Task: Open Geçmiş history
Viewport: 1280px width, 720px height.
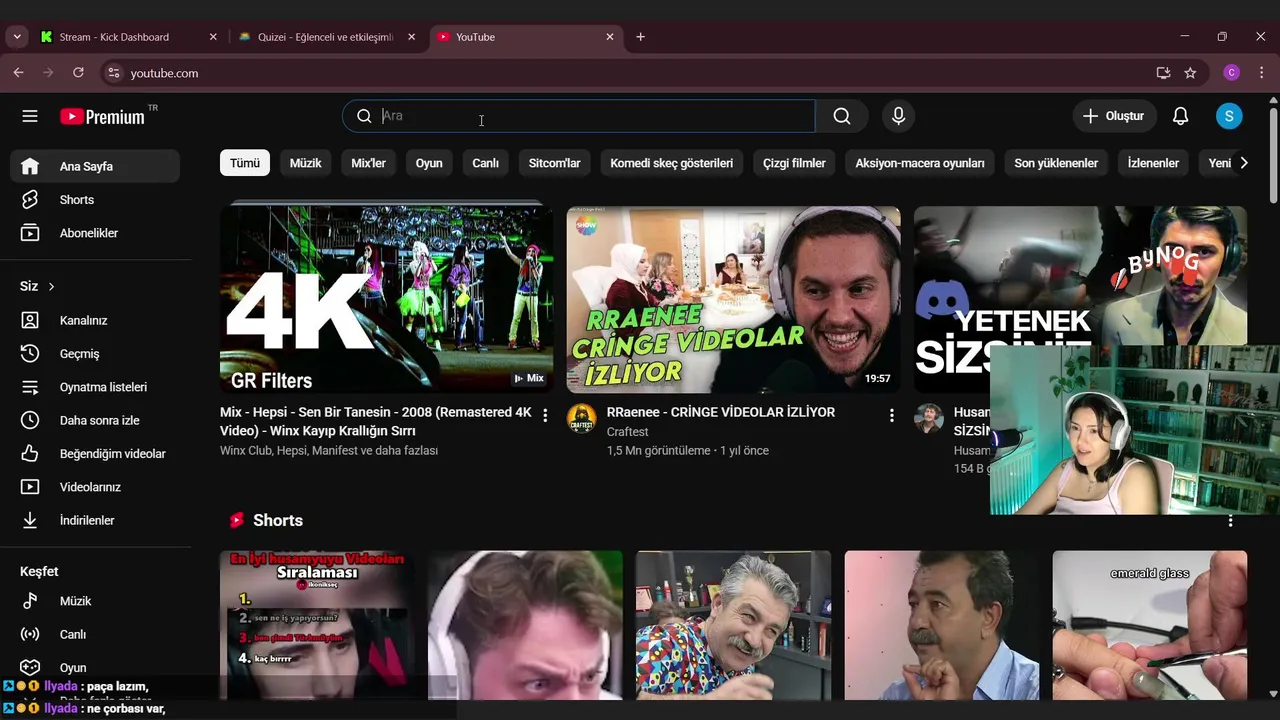Action: coord(95,354)
